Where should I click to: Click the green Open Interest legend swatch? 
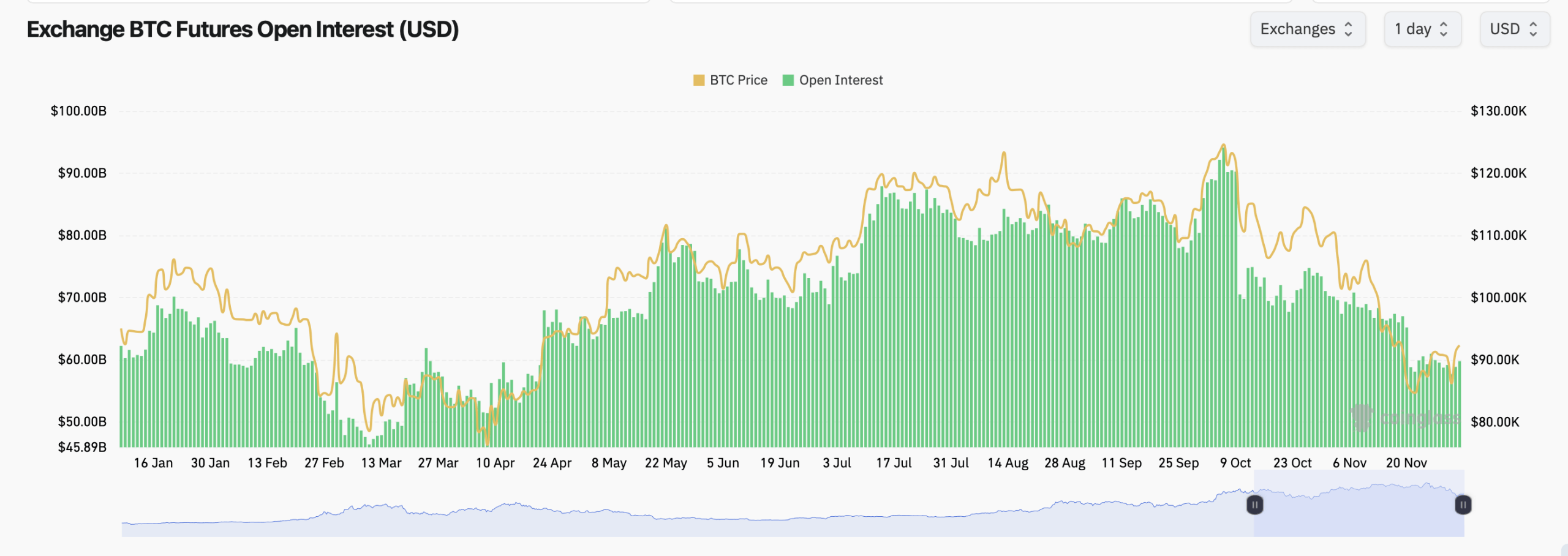(x=788, y=80)
